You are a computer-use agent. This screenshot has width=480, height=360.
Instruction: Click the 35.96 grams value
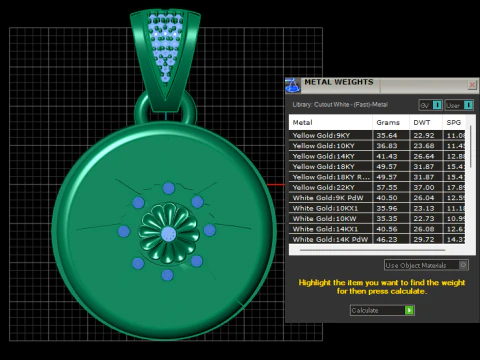387,208
